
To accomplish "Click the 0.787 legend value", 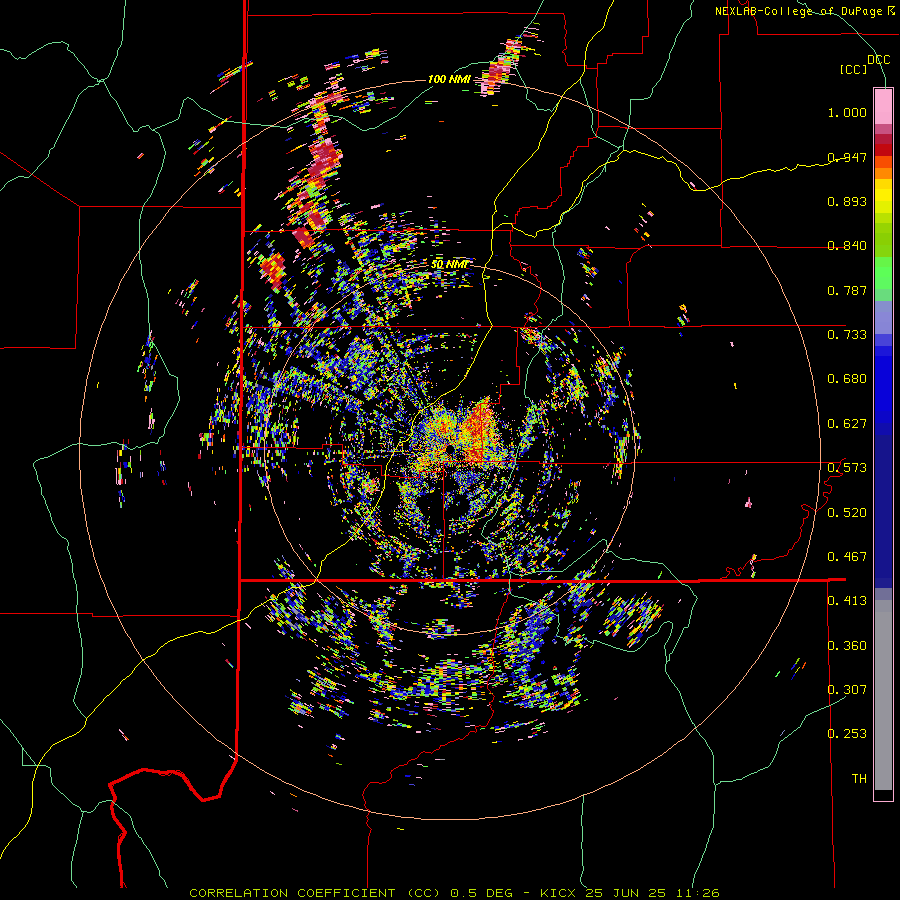I will 847,290.
